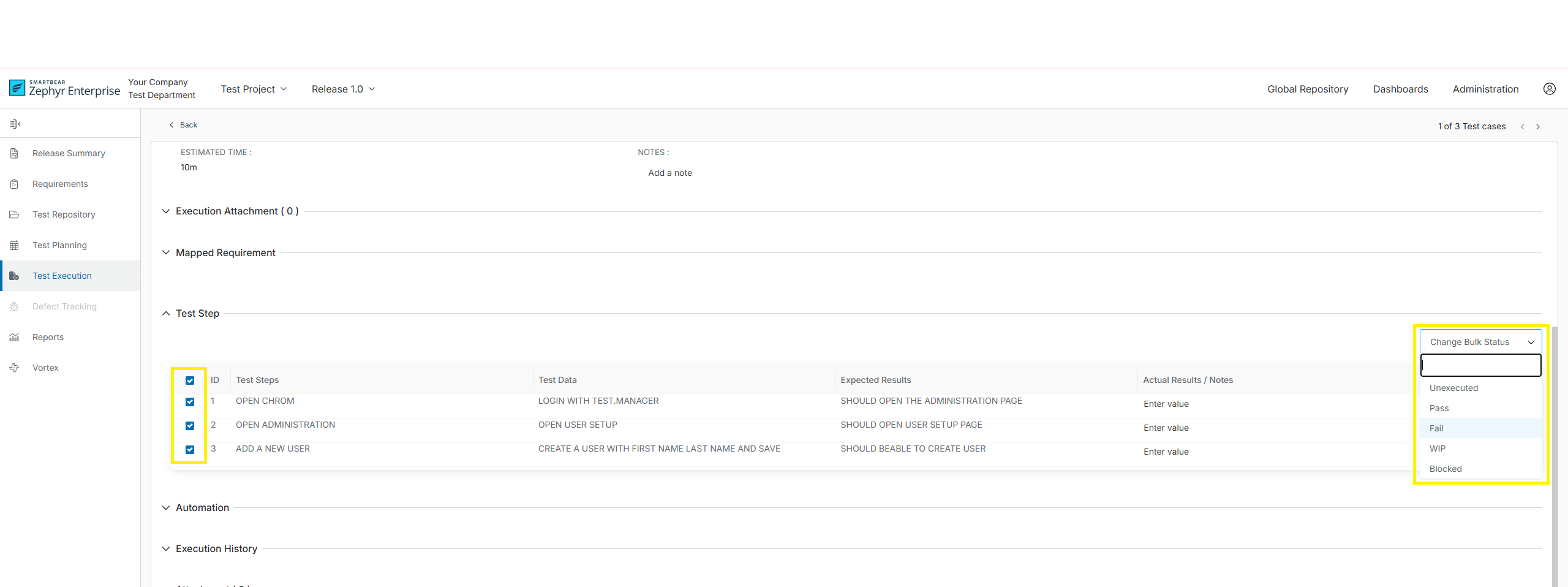Viewport: 1568px width, 587px height.
Task: Click the Reports chart icon
Action: (x=15, y=337)
